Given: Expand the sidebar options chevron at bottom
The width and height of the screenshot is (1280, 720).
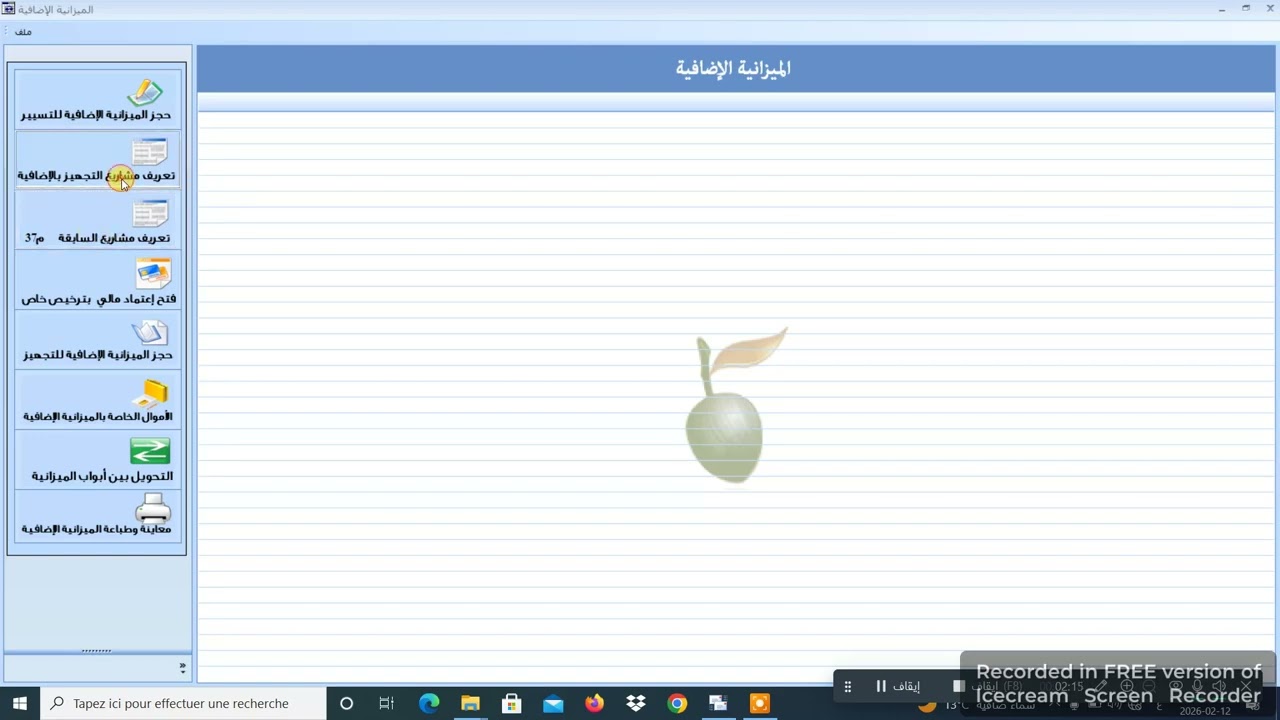Looking at the screenshot, I should point(182,667).
